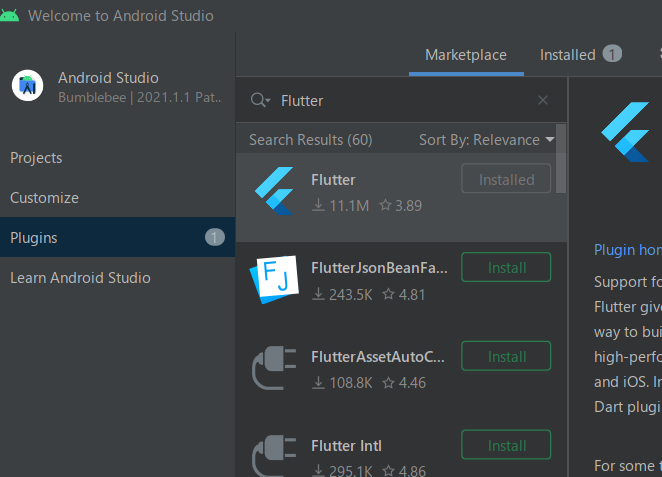Click the Flutter plugin logo in results
The image size is (662, 477).
[x=274, y=191]
